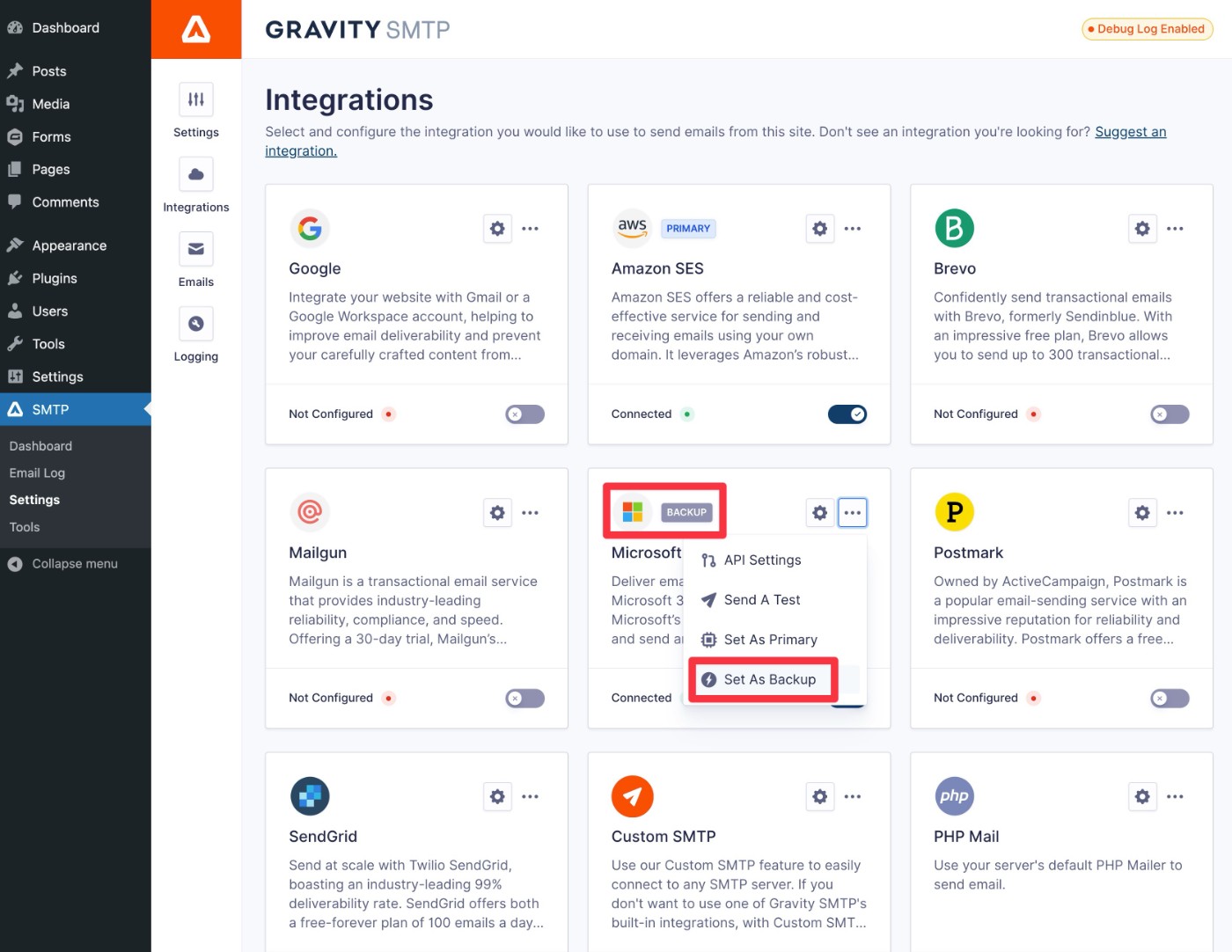Viewport: 1232px width, 952px height.
Task: Expand Custom SMTP more options menu
Action: click(853, 797)
